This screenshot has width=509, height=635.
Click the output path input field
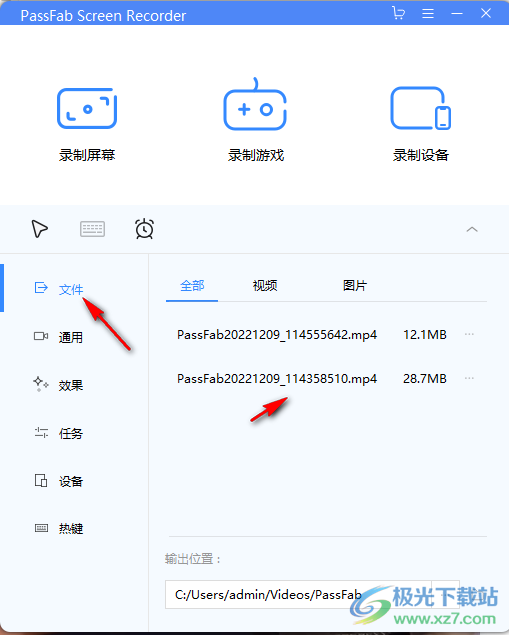pyautogui.click(x=298, y=595)
